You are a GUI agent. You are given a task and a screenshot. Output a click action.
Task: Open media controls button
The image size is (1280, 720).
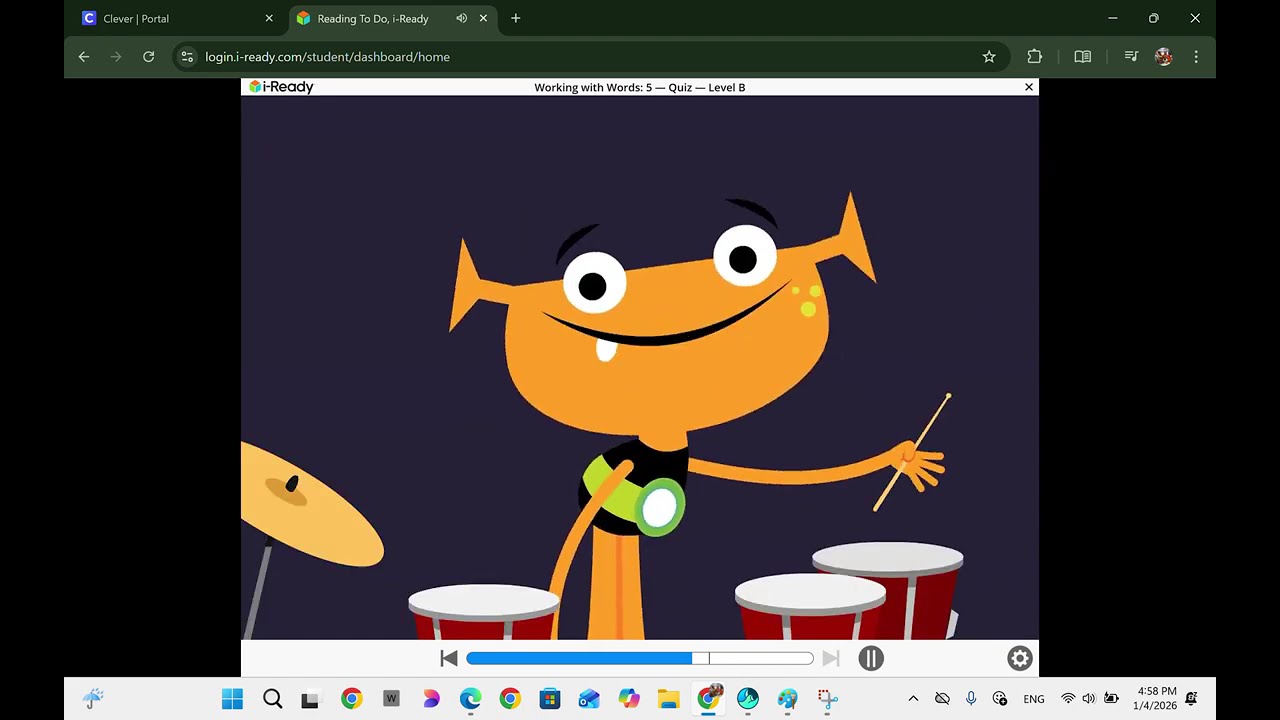click(1131, 57)
